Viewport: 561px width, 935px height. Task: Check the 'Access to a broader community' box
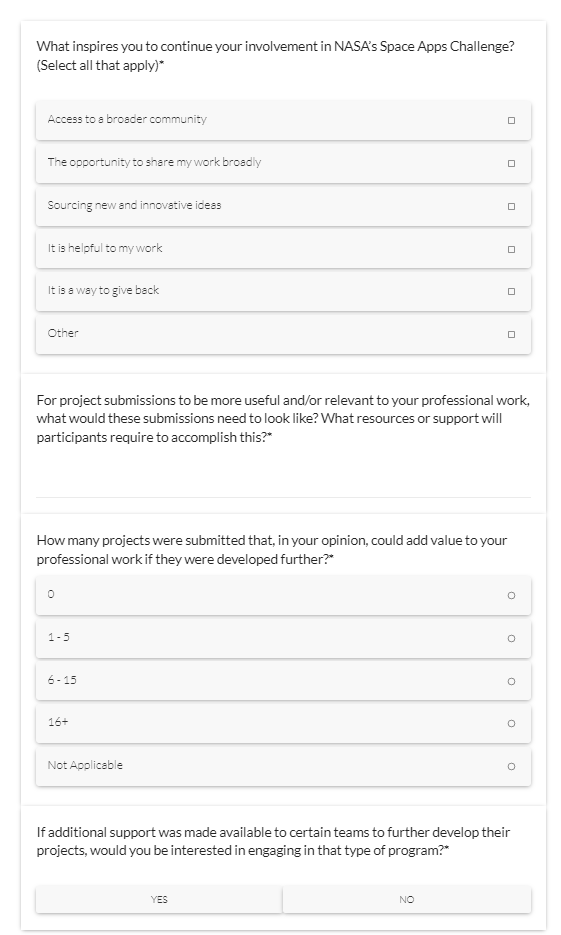[x=511, y=120]
